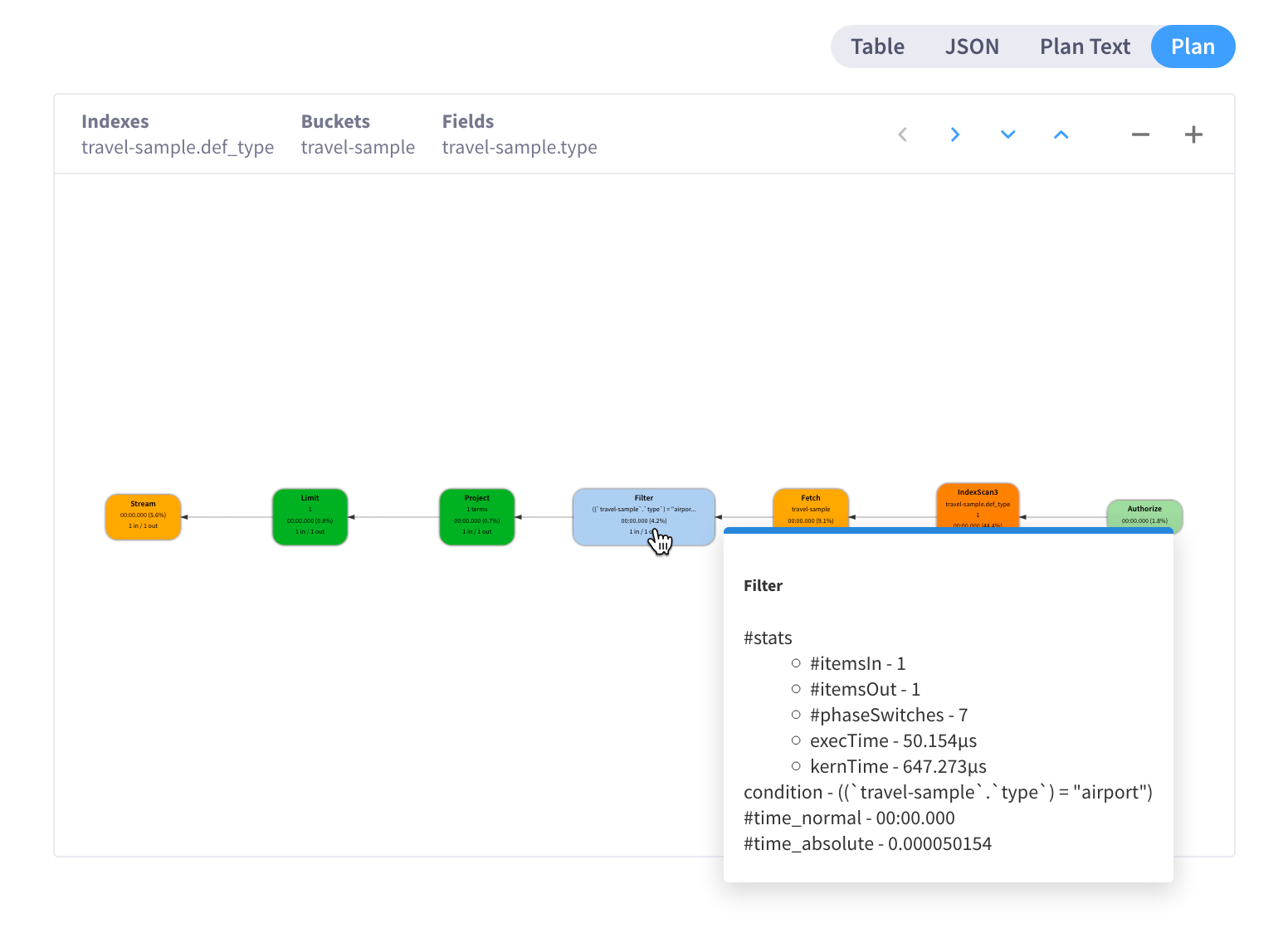Zoom in on the plan diagram

pyautogui.click(x=1193, y=134)
